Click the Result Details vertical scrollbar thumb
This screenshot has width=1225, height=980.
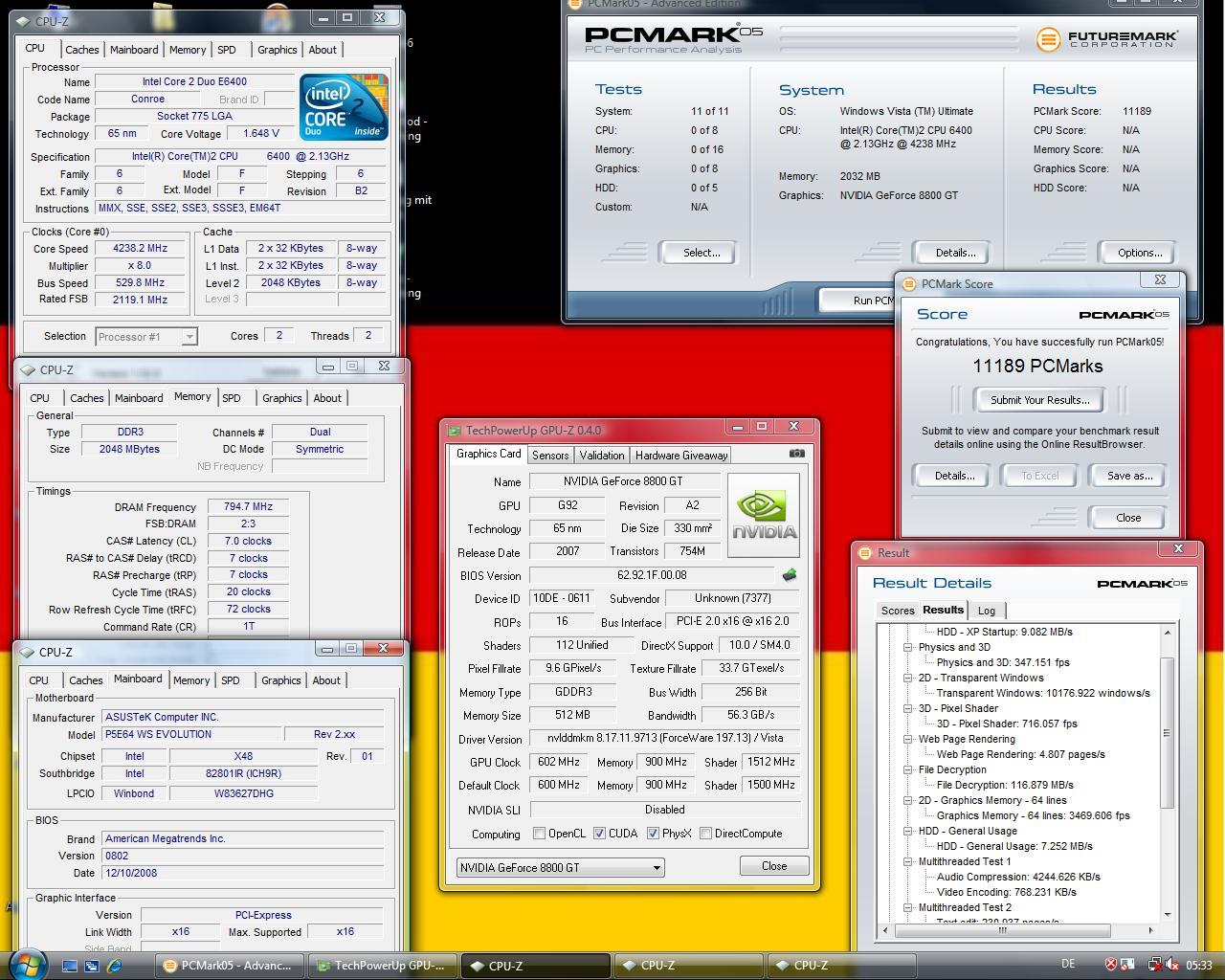pos(1168,732)
